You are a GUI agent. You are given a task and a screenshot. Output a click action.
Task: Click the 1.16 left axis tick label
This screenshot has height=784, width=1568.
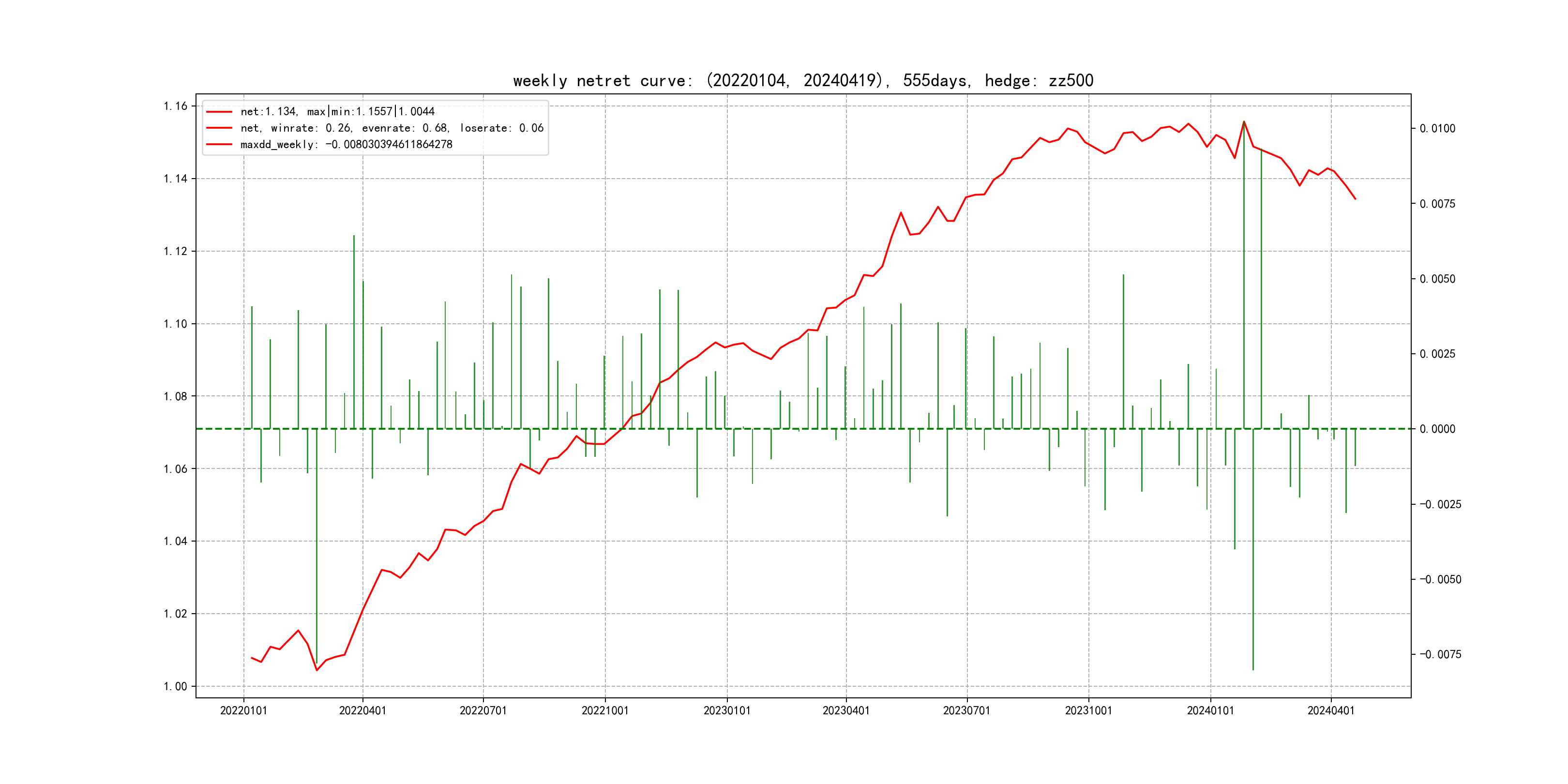pyautogui.click(x=175, y=106)
